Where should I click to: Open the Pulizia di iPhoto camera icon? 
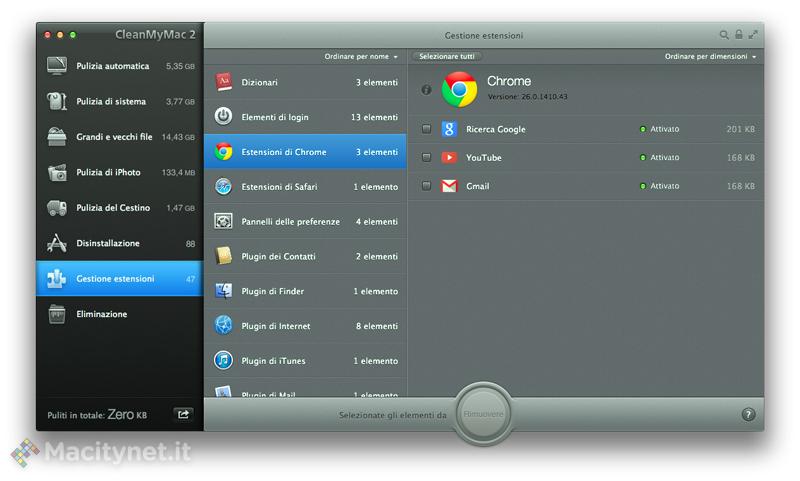point(57,172)
